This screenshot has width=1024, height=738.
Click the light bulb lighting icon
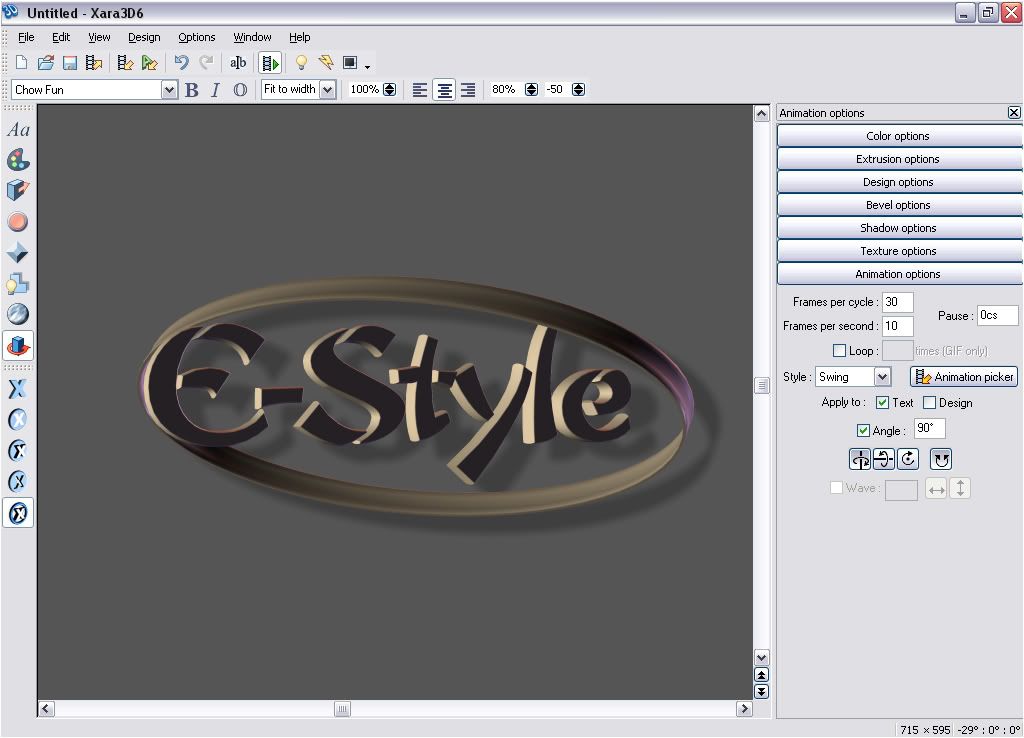tap(301, 63)
